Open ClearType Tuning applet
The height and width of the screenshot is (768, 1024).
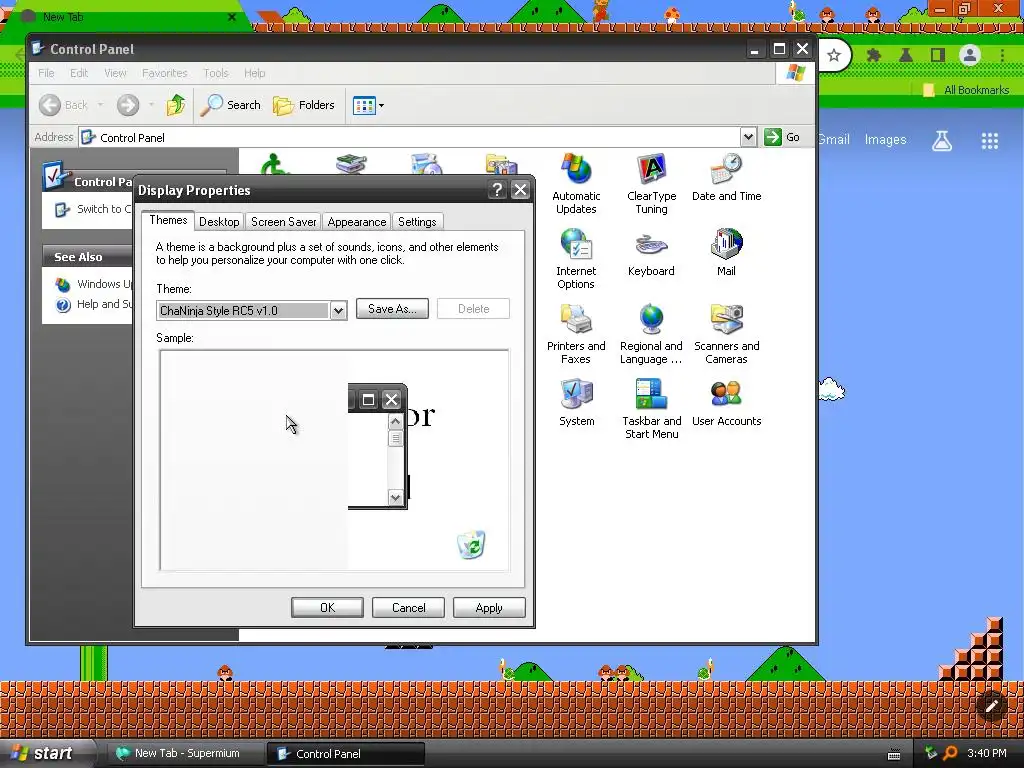pos(651,184)
